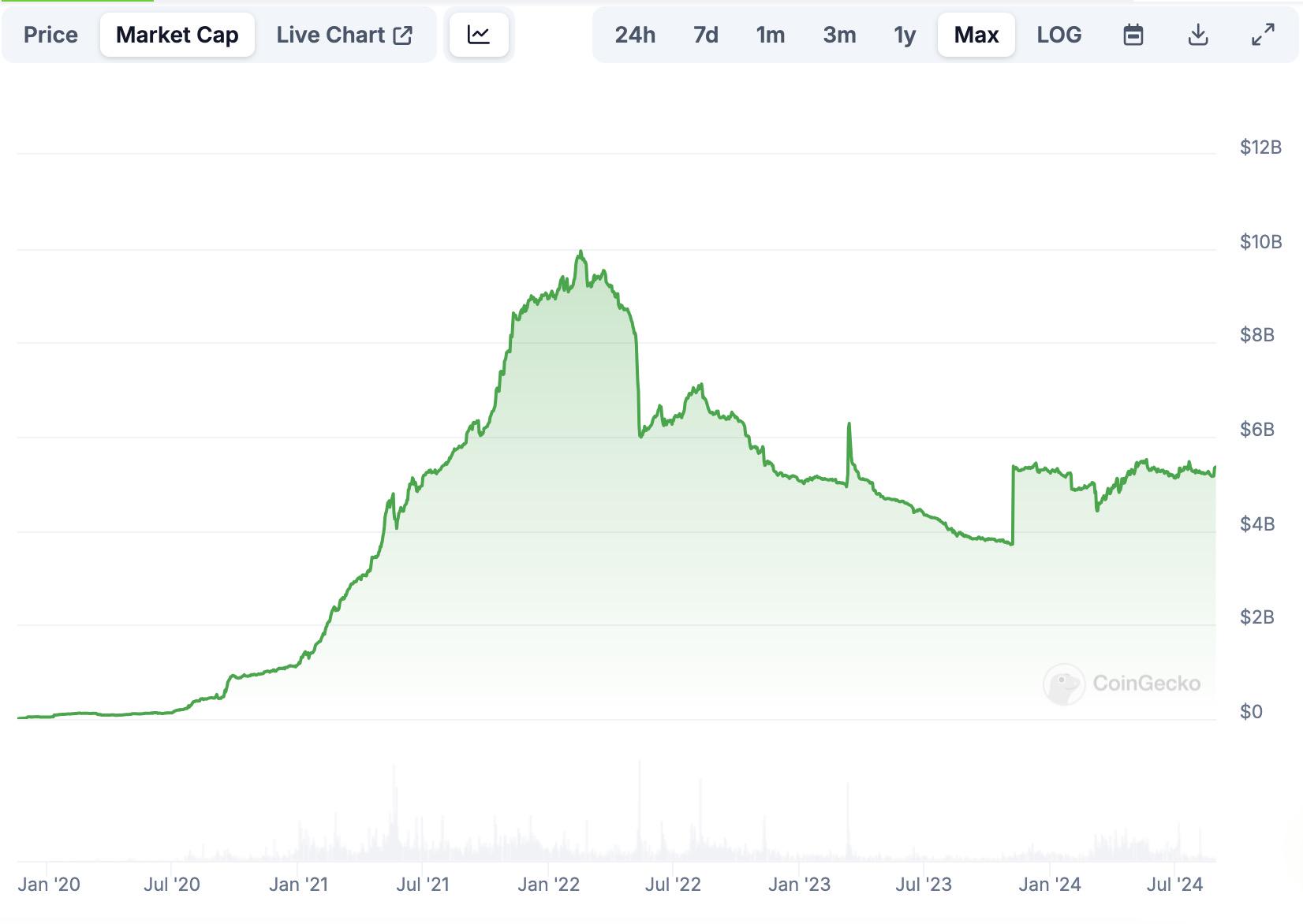Expand chart to fullscreen
The image size is (1303, 924).
pos(1263,35)
